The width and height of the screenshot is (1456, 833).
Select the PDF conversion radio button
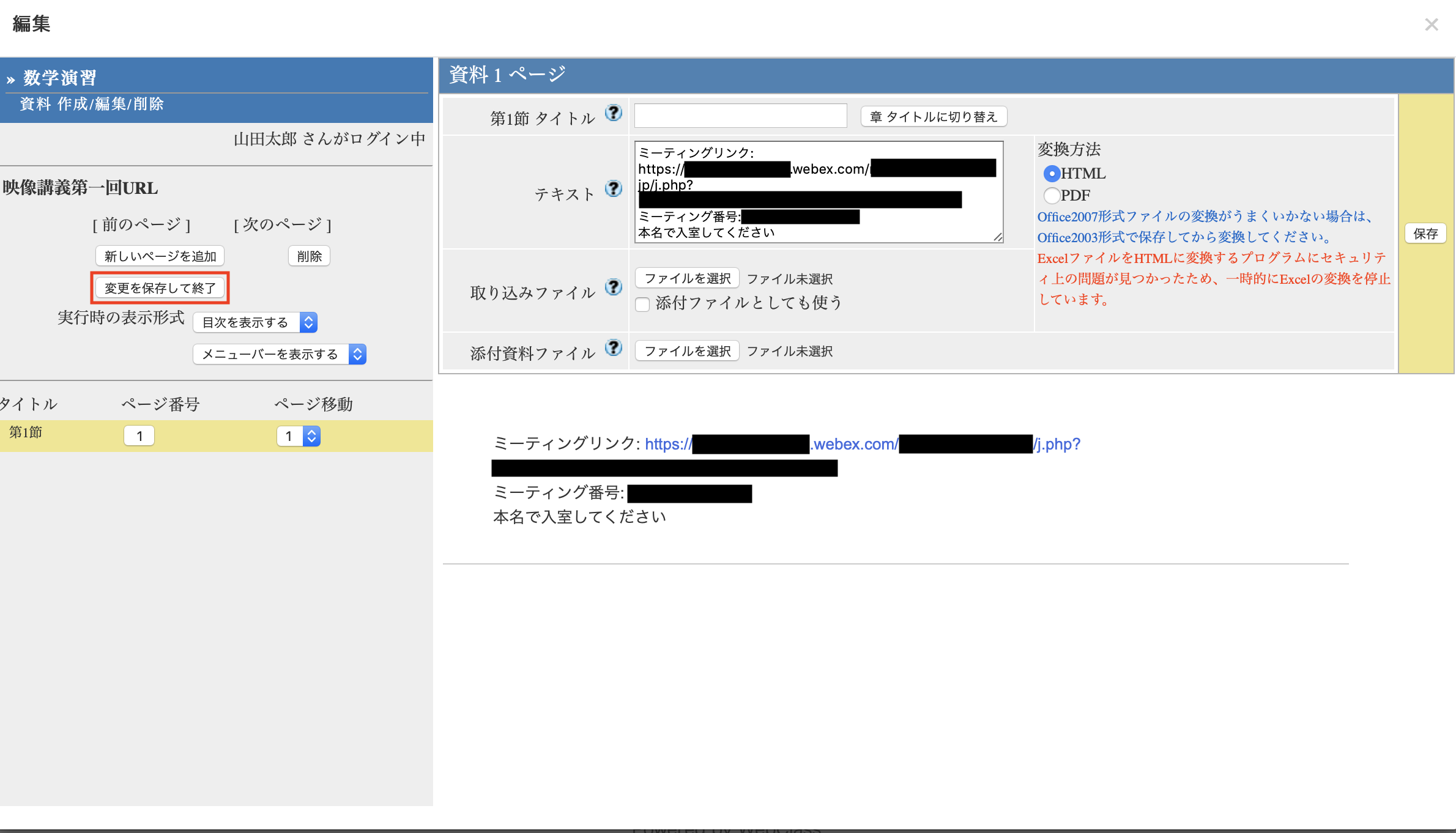coord(1051,196)
